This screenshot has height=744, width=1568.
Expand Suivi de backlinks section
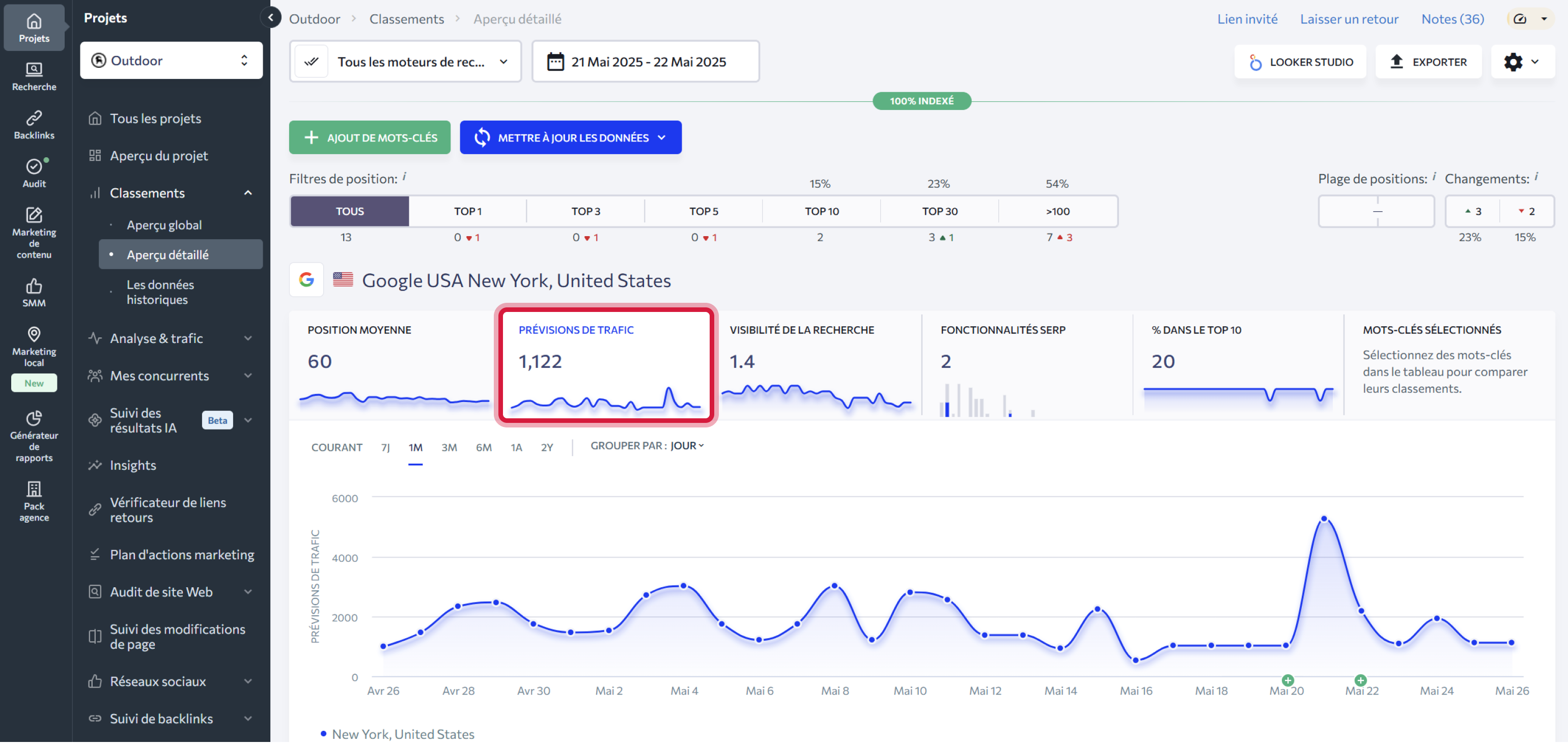point(248,719)
